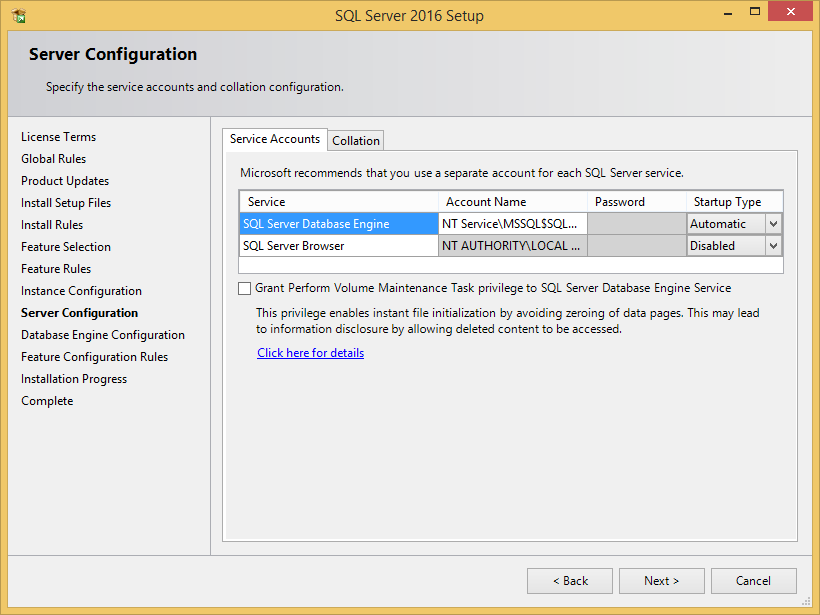Select the SQL Server Browser service row

pos(339,246)
